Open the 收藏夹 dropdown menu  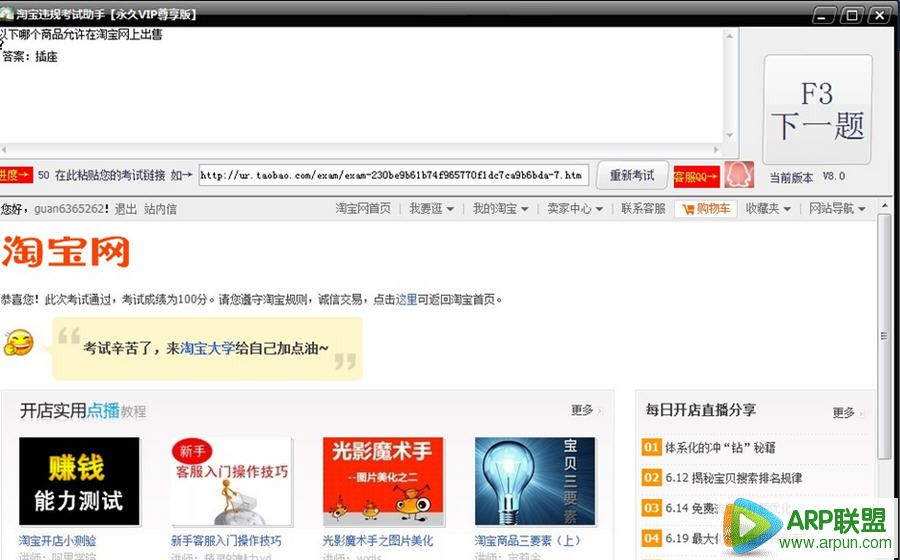click(x=768, y=209)
